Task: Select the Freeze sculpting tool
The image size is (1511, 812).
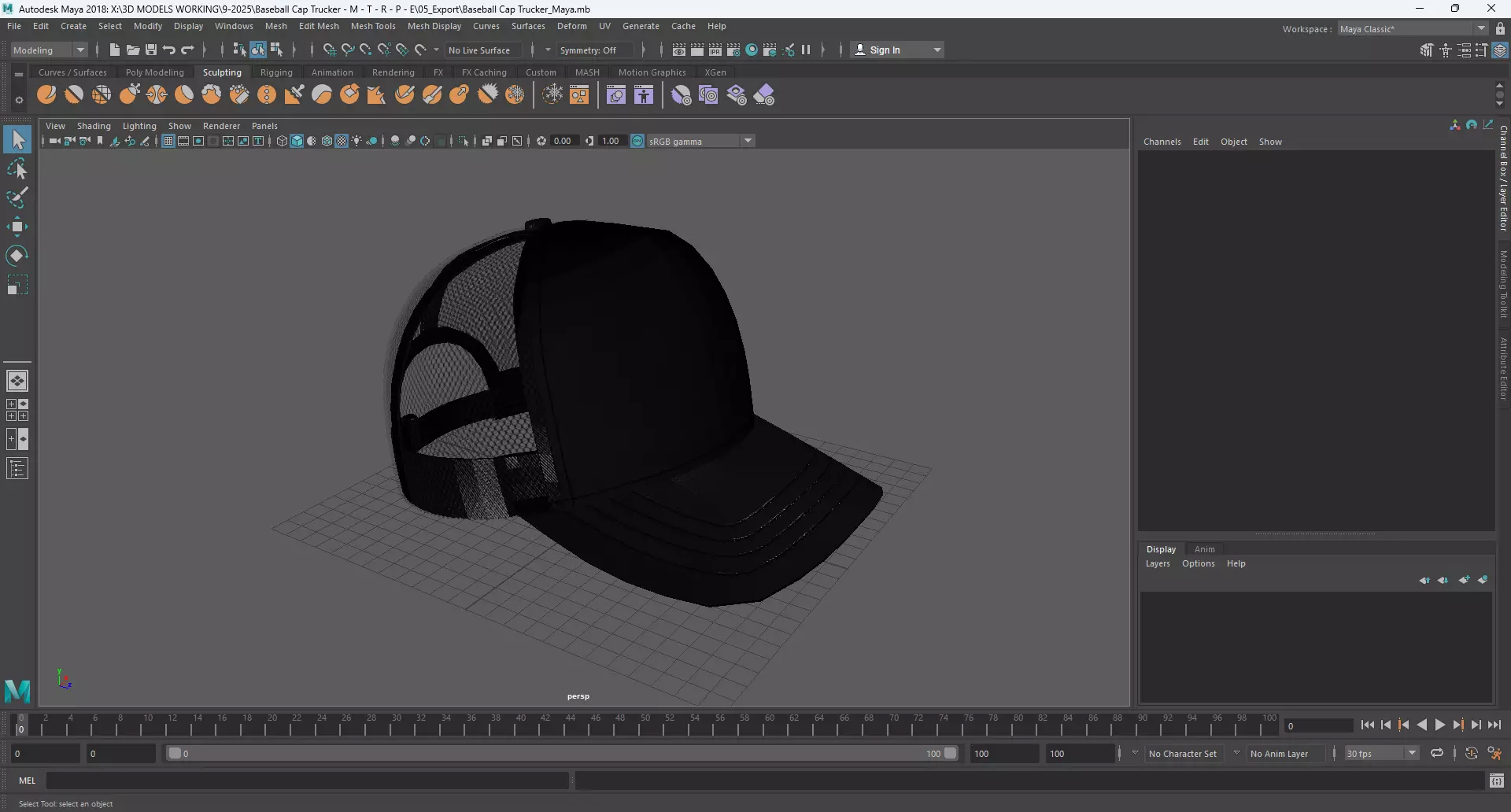Action: pos(515,95)
